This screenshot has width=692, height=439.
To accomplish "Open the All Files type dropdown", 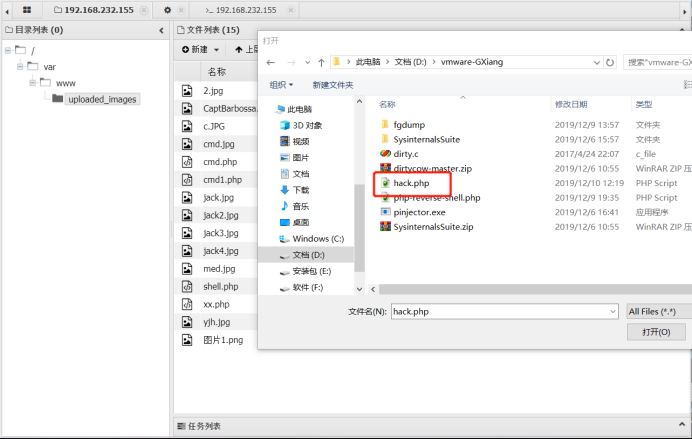I will (659, 311).
